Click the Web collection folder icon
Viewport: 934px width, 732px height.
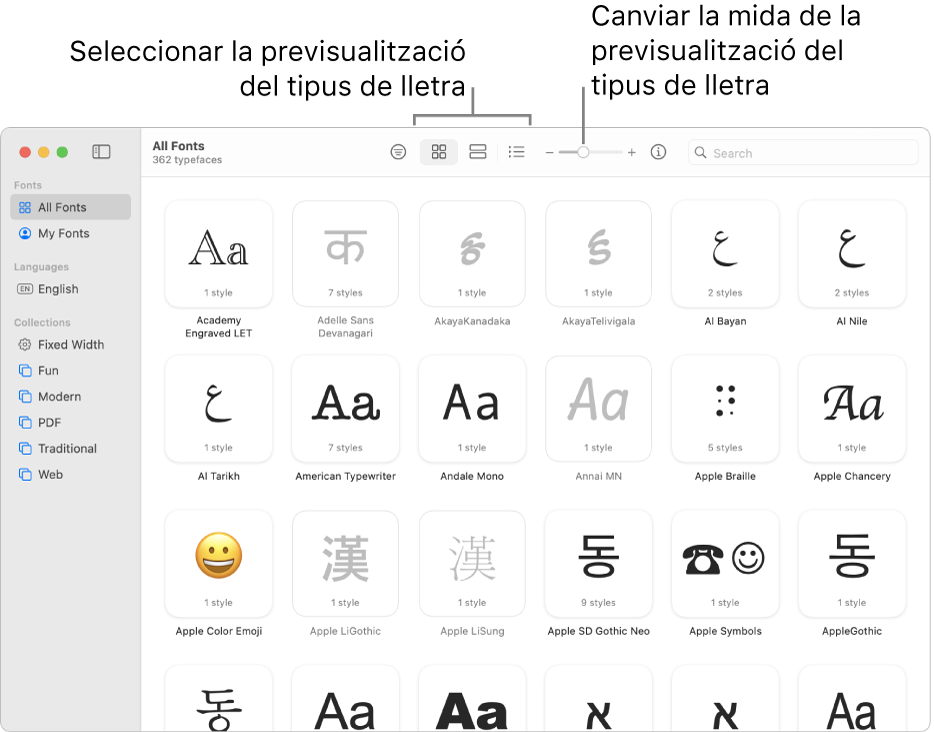[x=24, y=475]
